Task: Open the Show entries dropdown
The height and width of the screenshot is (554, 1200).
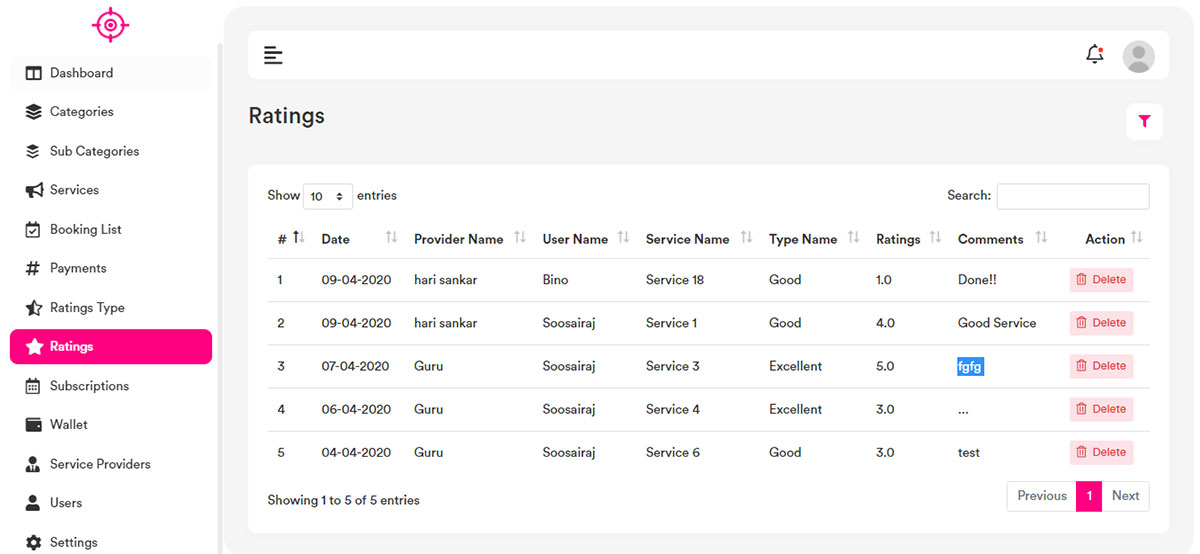Action: coord(327,196)
